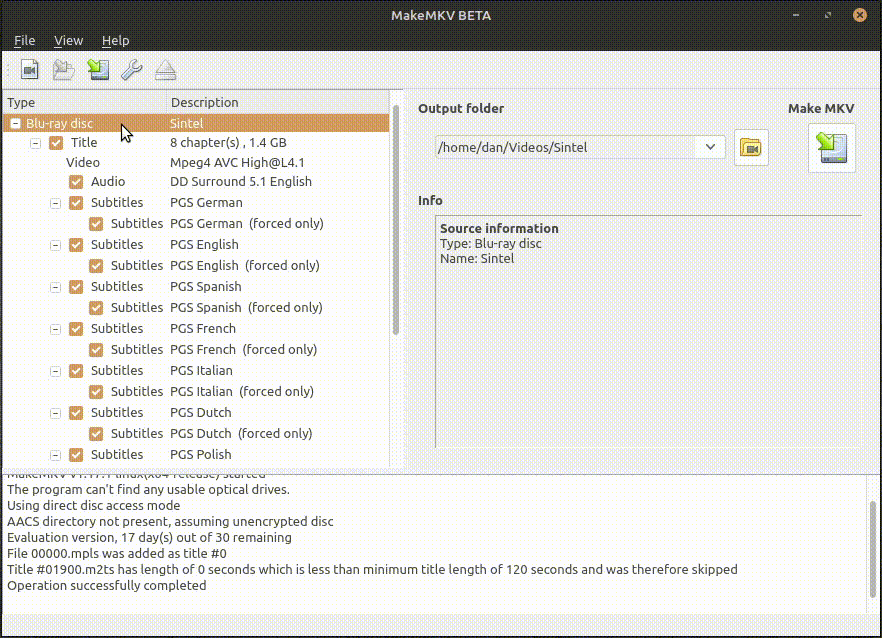The image size is (882, 638).
Task: Collapse the PGS Italian subtitles node
Action: pos(55,371)
